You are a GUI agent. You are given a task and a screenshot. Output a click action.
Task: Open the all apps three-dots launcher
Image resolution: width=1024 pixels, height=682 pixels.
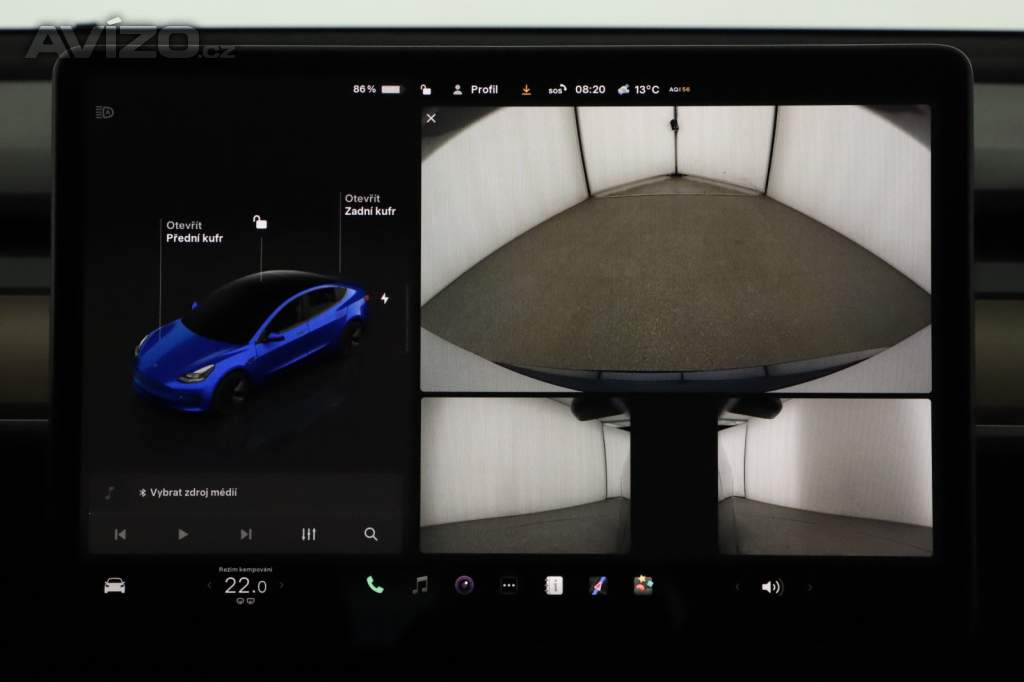point(509,586)
